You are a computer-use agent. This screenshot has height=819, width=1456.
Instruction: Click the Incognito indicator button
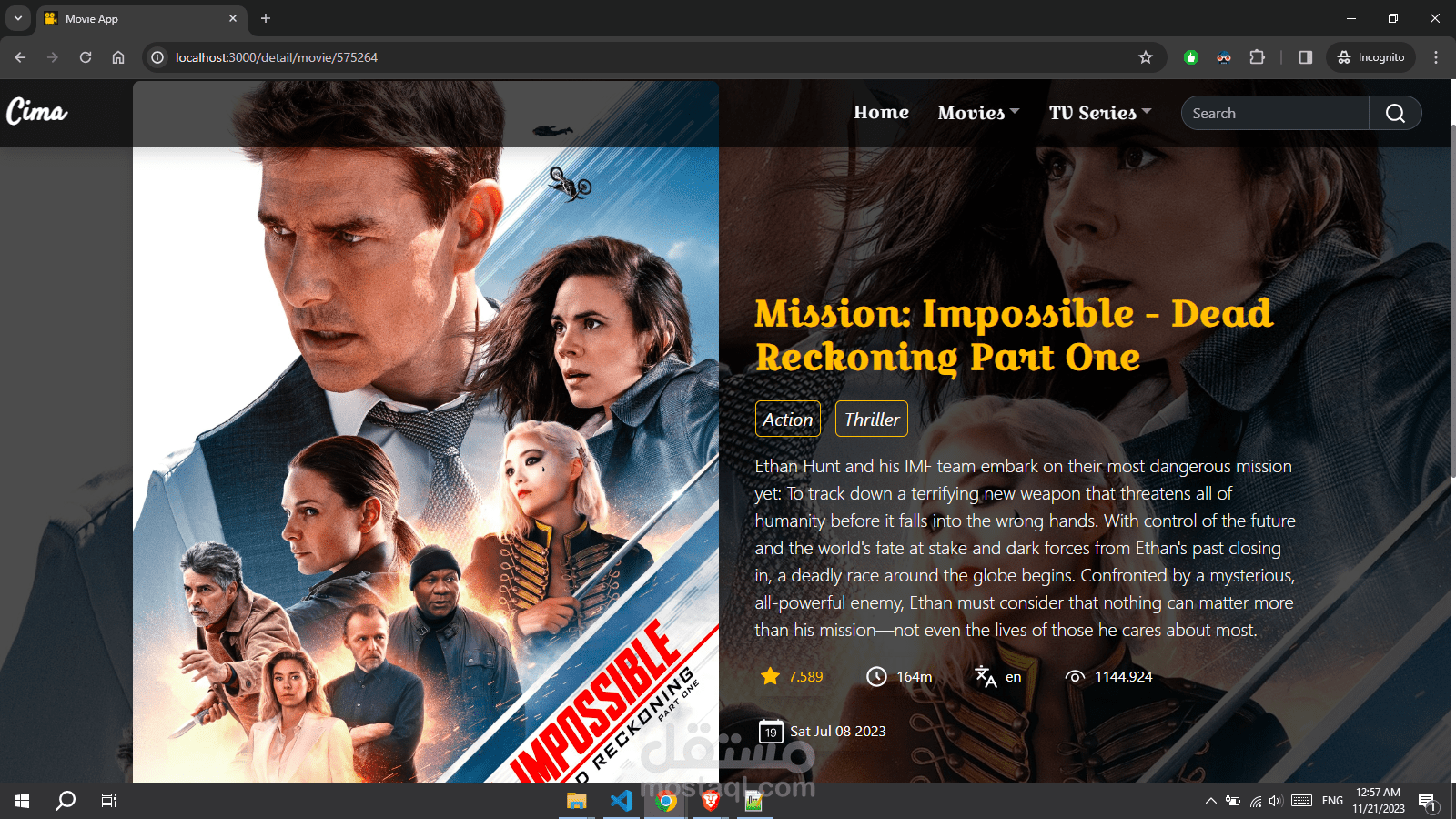click(1370, 57)
